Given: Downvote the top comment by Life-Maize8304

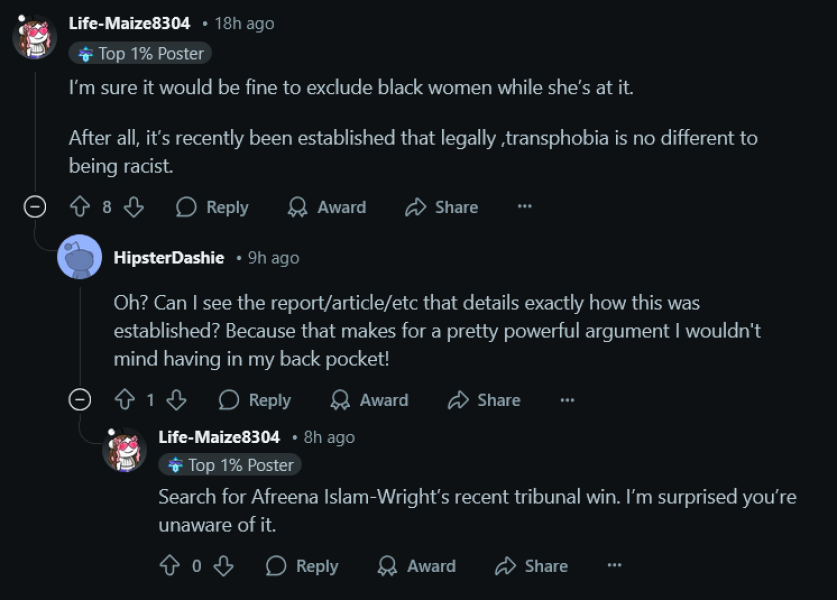Looking at the screenshot, I should [134, 207].
